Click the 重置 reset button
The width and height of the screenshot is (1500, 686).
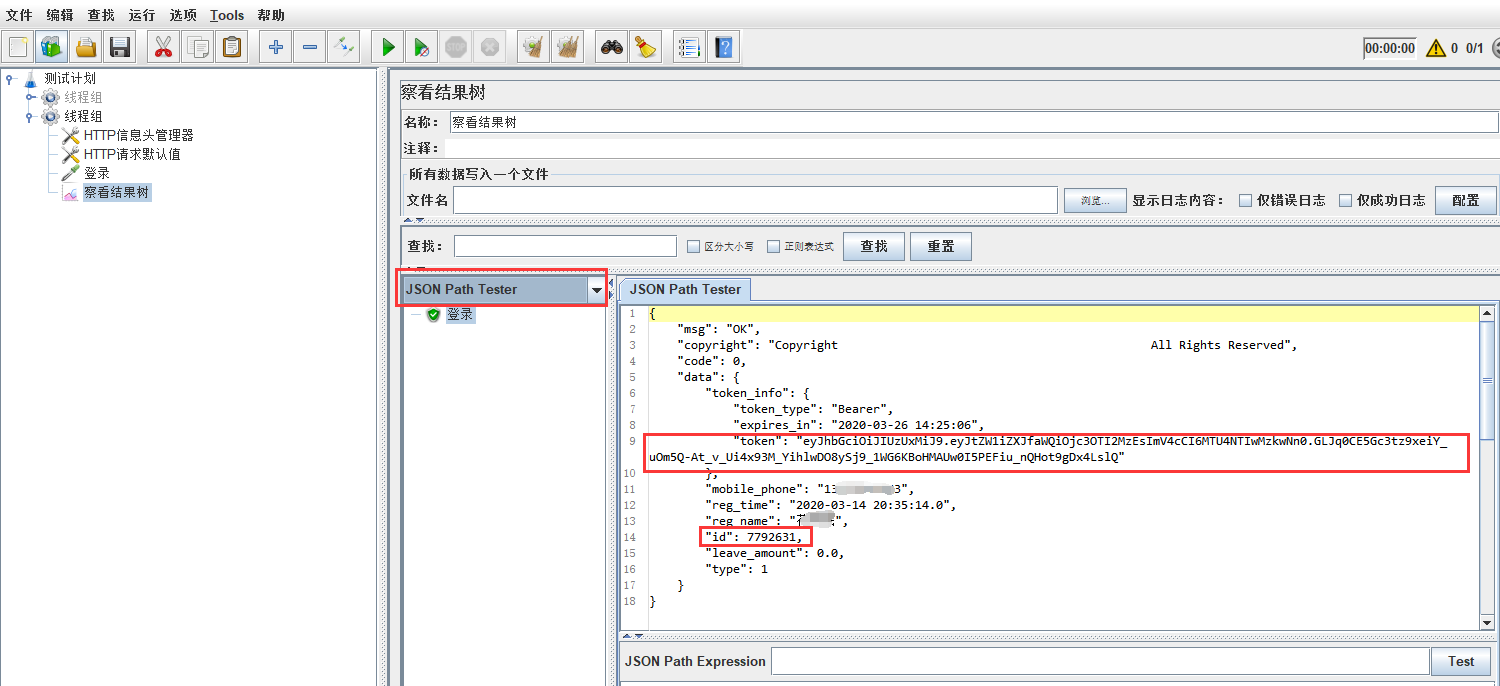coord(941,246)
